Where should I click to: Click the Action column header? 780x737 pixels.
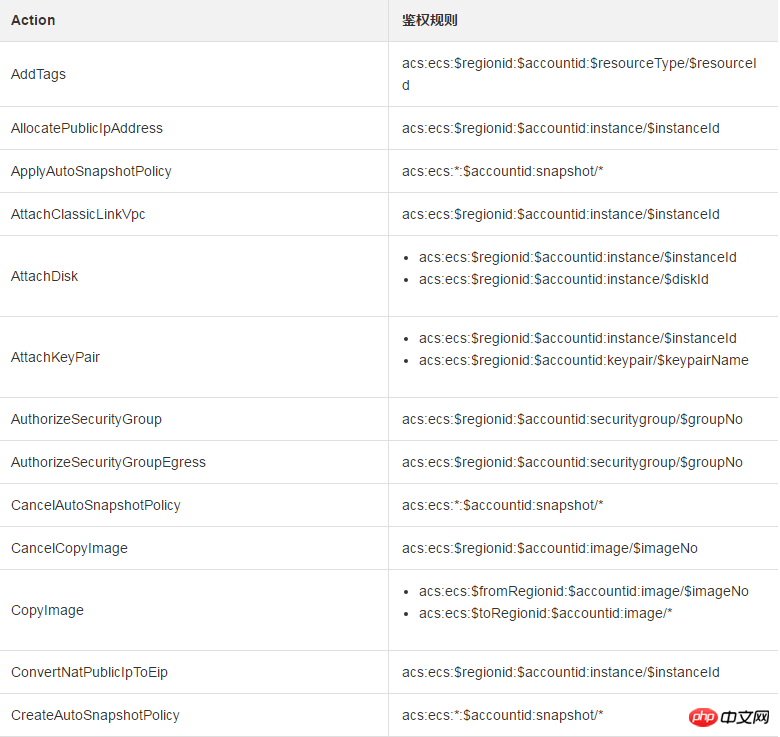pos(33,20)
